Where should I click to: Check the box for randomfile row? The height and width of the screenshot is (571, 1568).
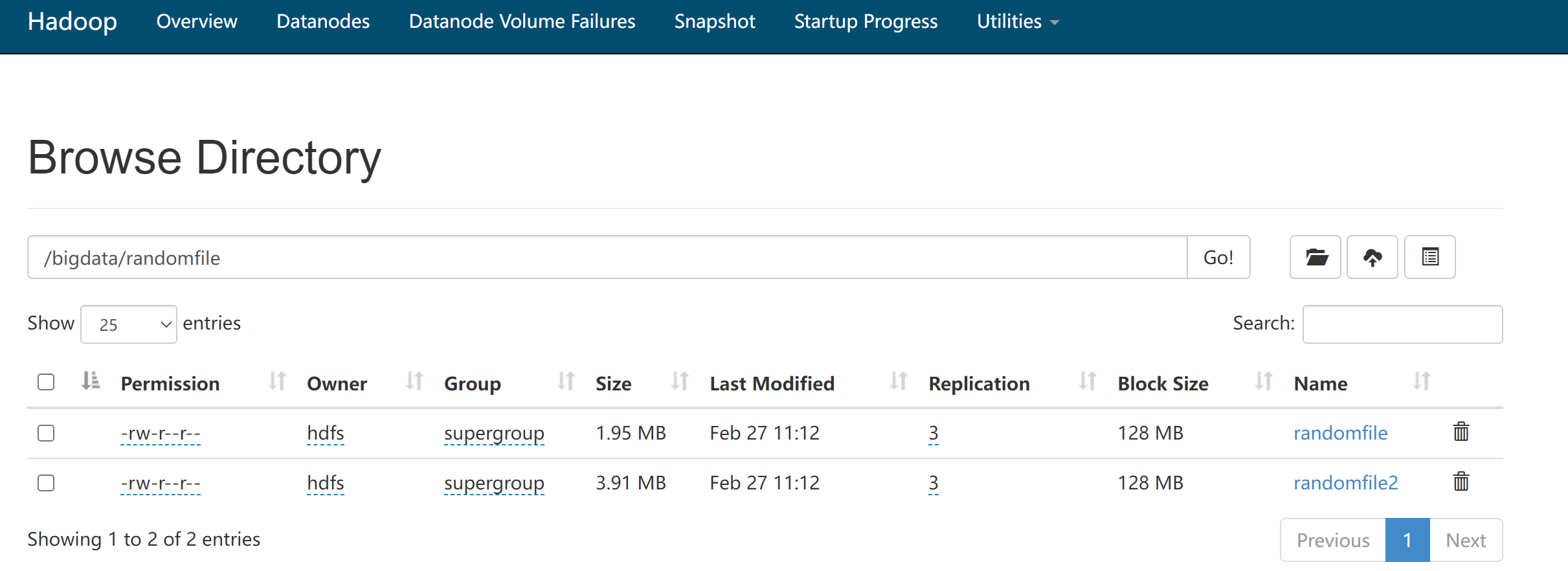(x=46, y=432)
